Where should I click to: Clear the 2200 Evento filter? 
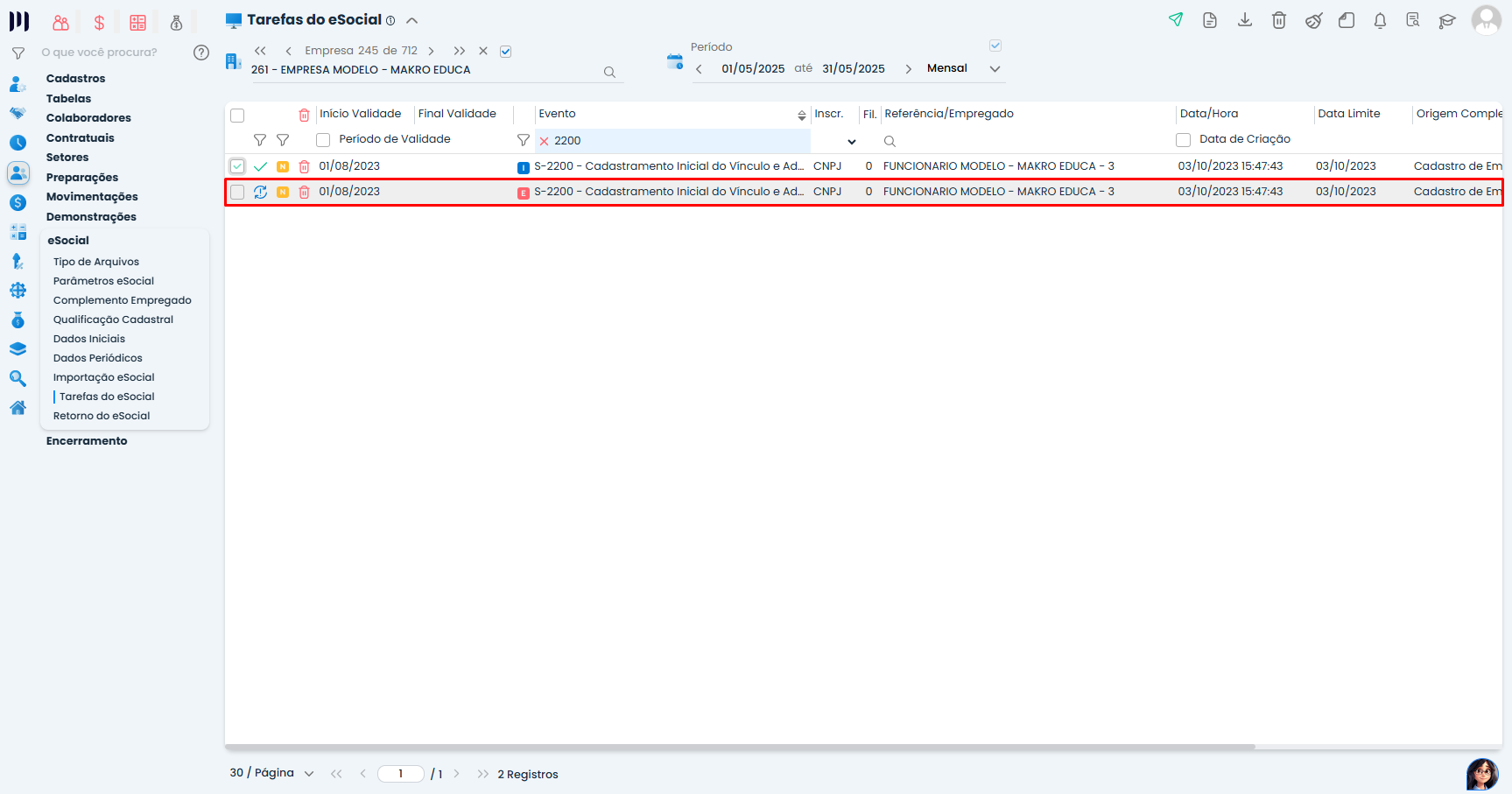pos(544,141)
